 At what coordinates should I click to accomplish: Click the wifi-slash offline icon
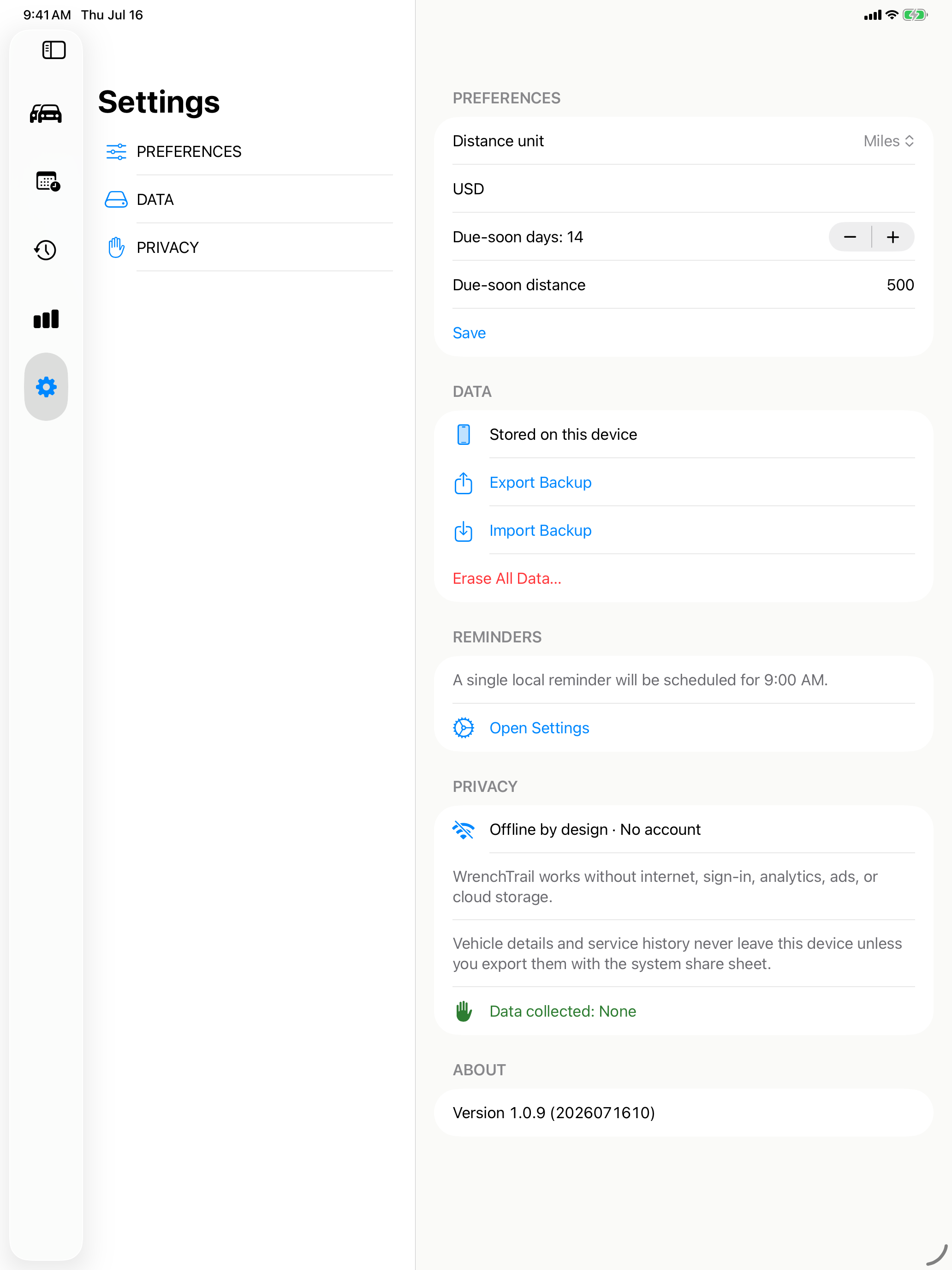coord(464,830)
